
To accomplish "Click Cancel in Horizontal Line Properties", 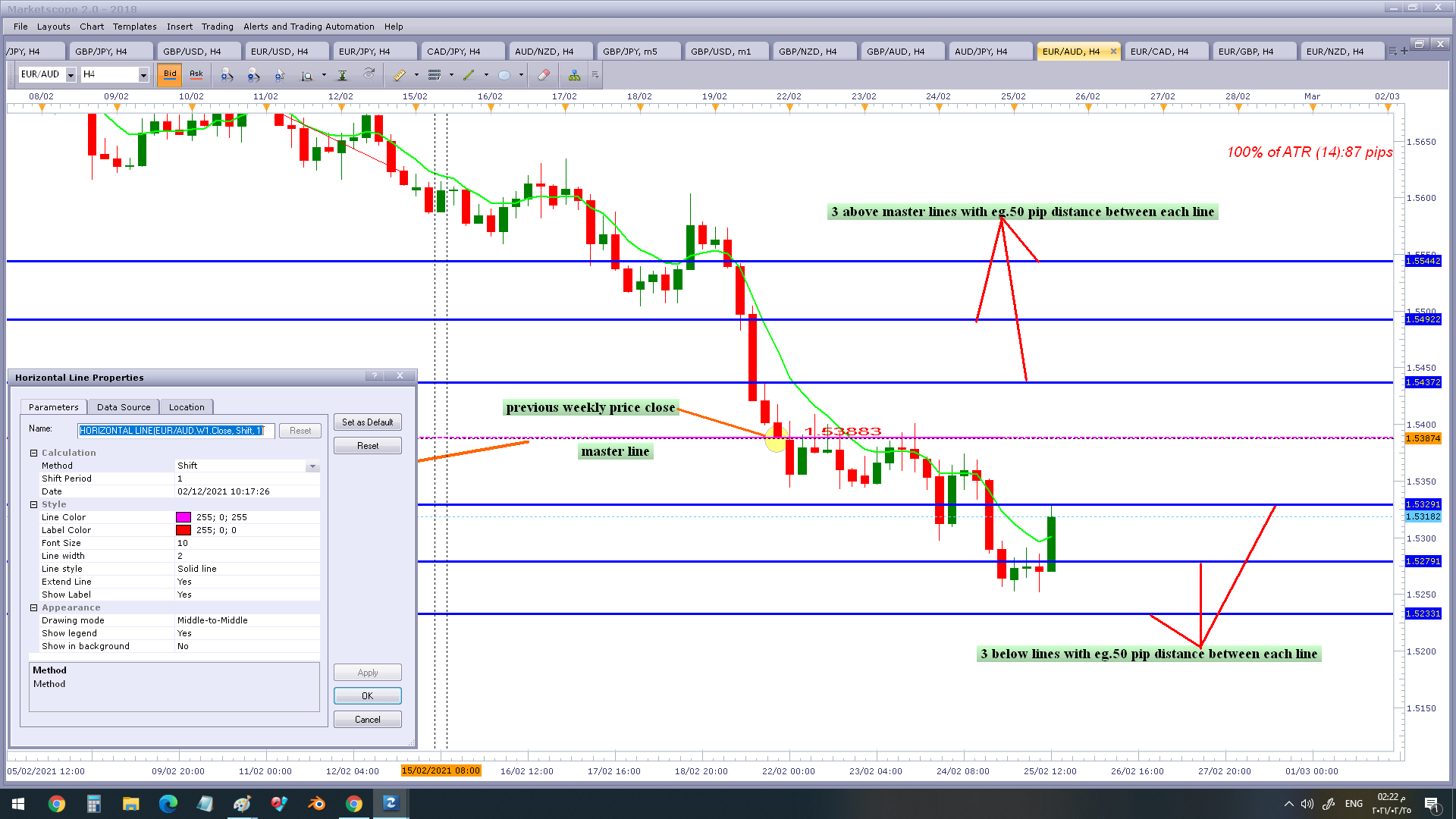I will pyautogui.click(x=368, y=720).
